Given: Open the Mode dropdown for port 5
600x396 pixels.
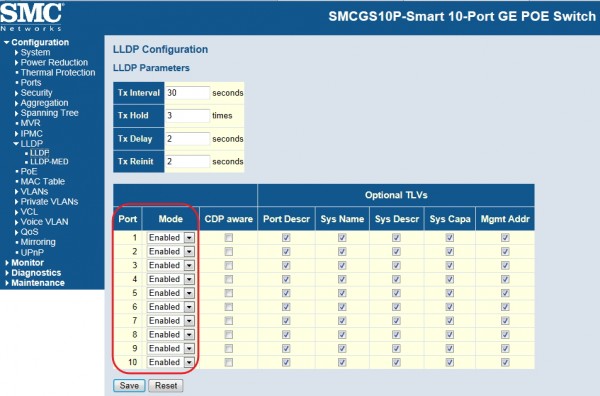Looking at the screenshot, I should [171, 293].
